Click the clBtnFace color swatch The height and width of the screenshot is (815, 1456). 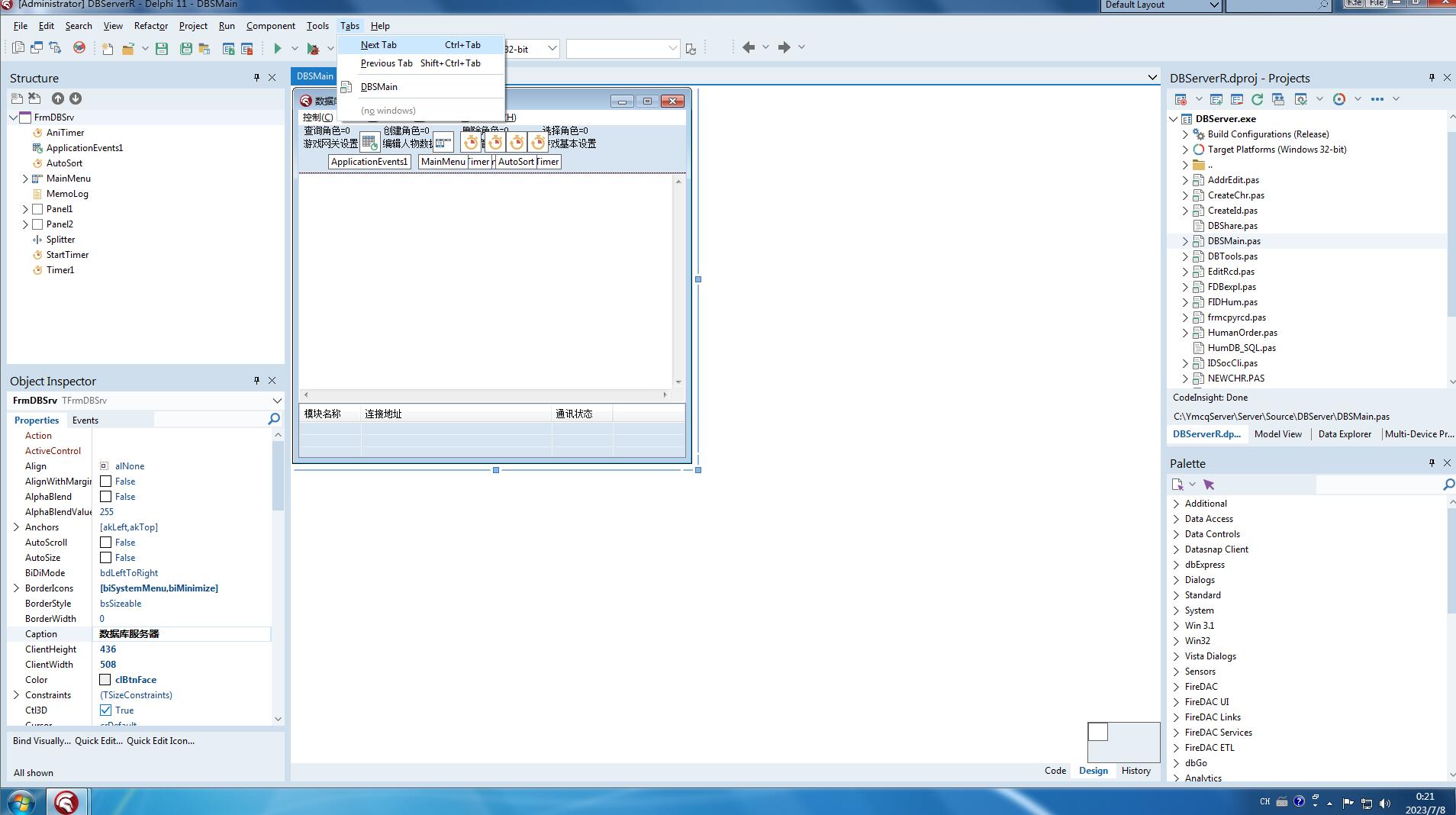(105, 680)
